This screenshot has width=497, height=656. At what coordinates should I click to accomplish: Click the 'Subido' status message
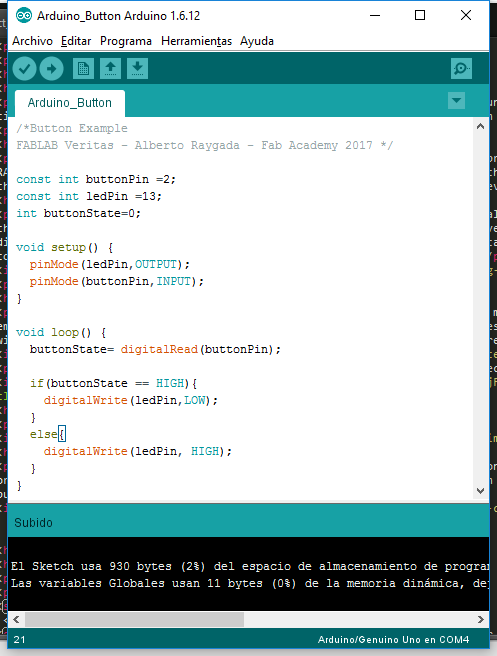click(33, 523)
